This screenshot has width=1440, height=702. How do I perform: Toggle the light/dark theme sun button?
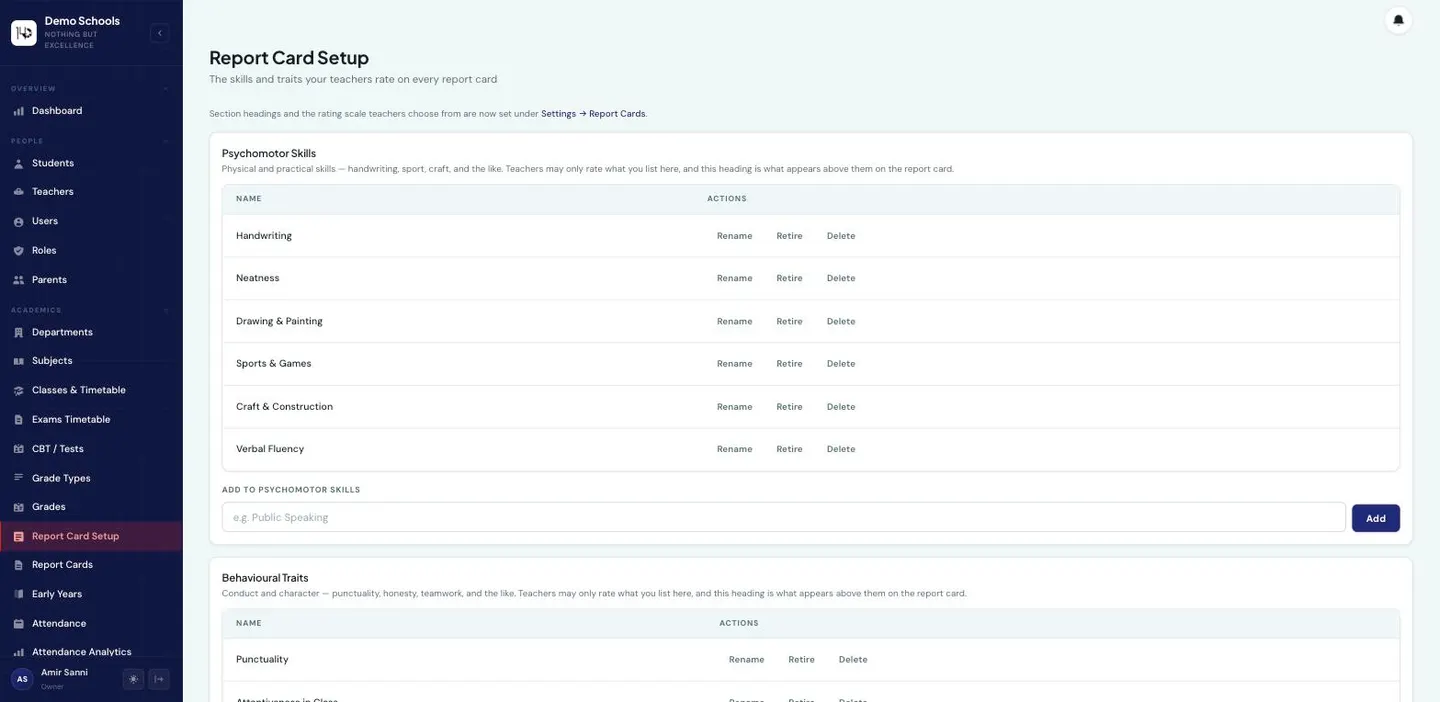point(133,679)
